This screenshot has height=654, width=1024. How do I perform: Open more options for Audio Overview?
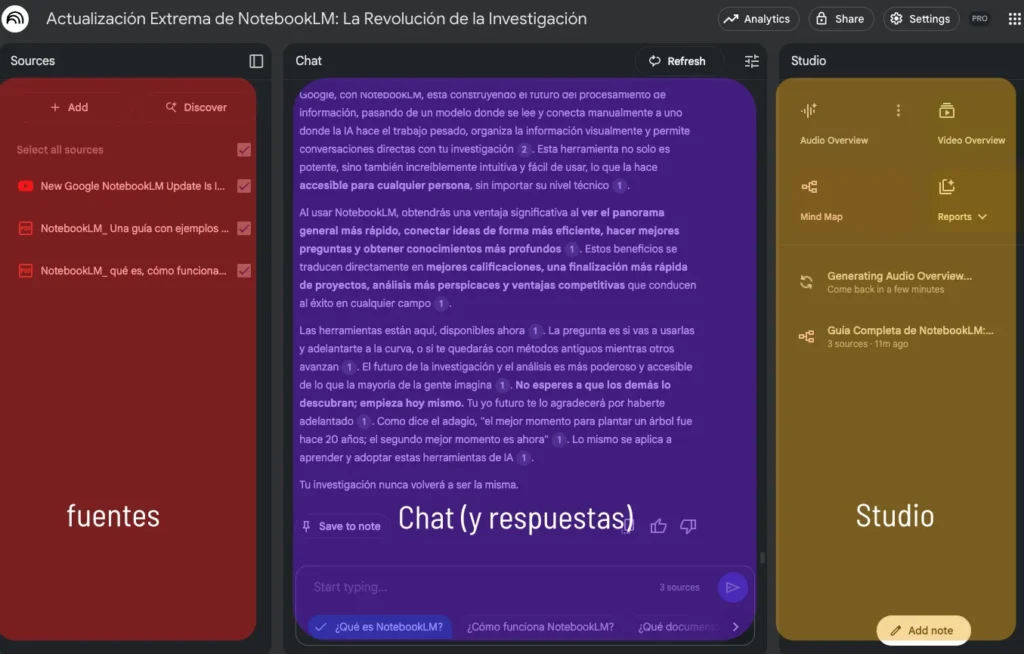[x=899, y=110]
